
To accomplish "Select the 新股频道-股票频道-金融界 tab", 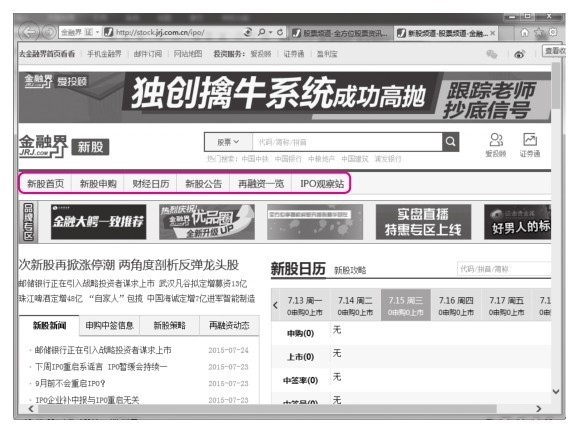I will click(x=443, y=33).
